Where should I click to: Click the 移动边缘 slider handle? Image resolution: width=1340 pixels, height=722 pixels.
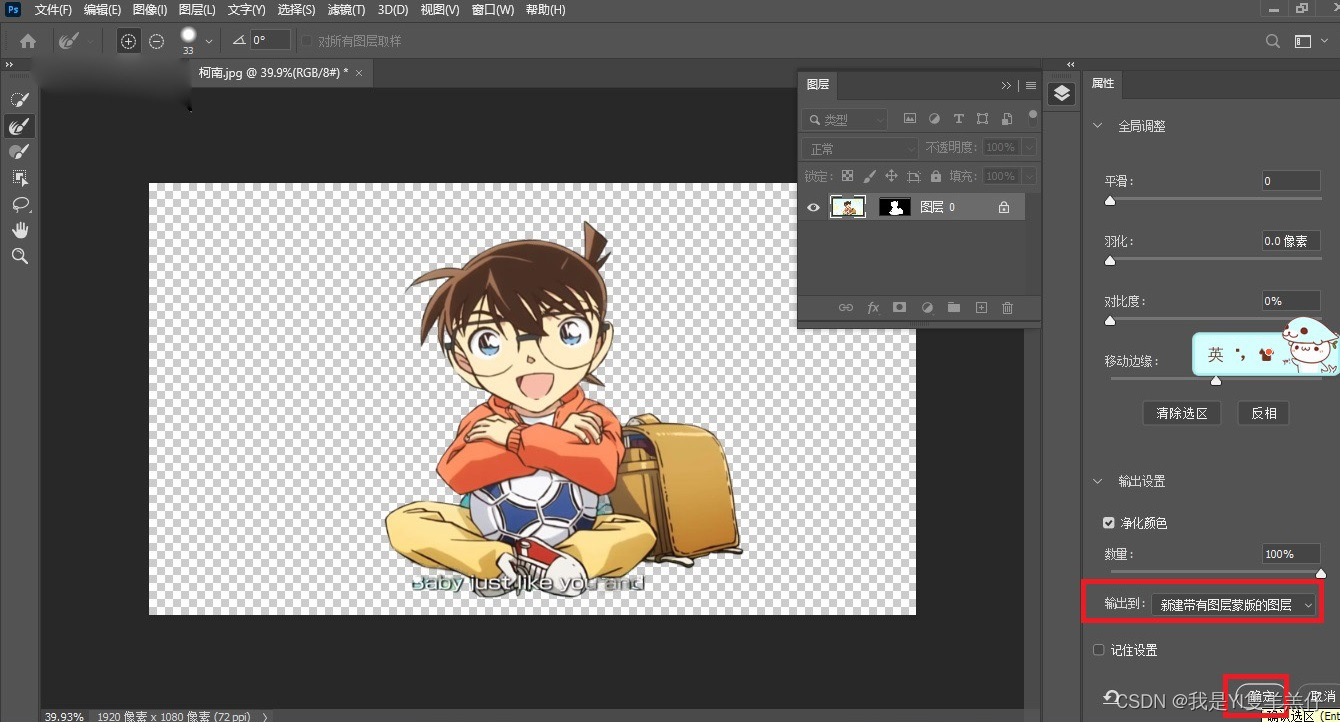pos(1216,381)
